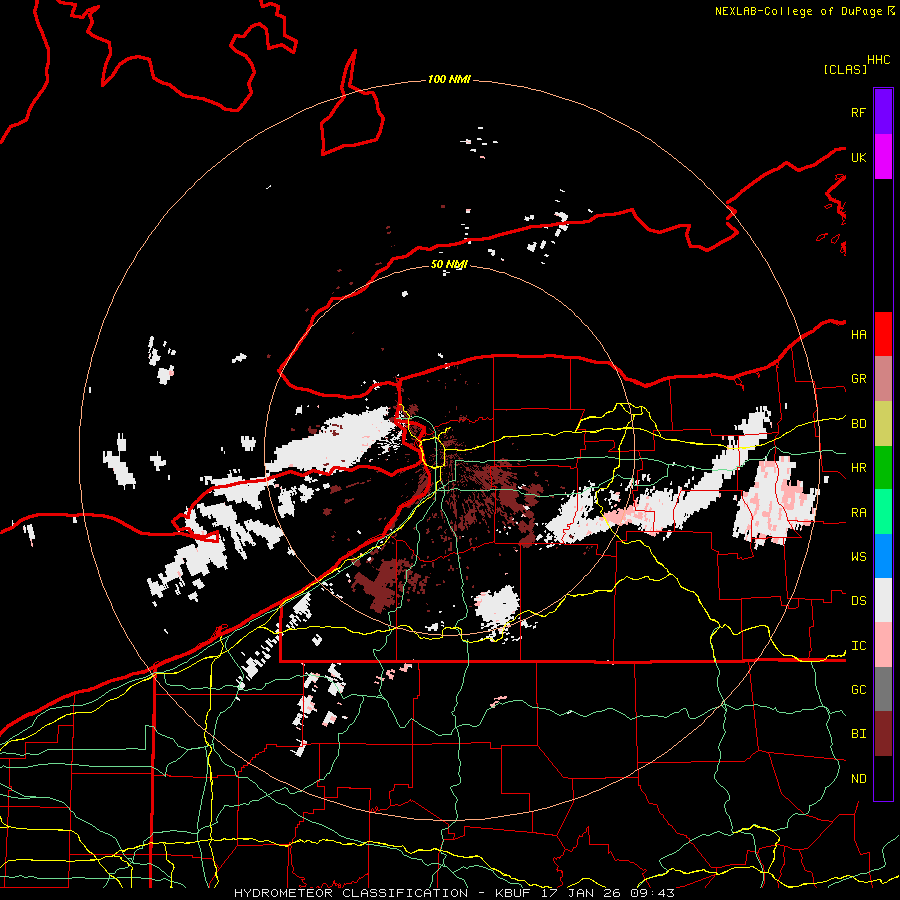Click the HA red legend swatch
900x900 pixels.
pos(883,334)
